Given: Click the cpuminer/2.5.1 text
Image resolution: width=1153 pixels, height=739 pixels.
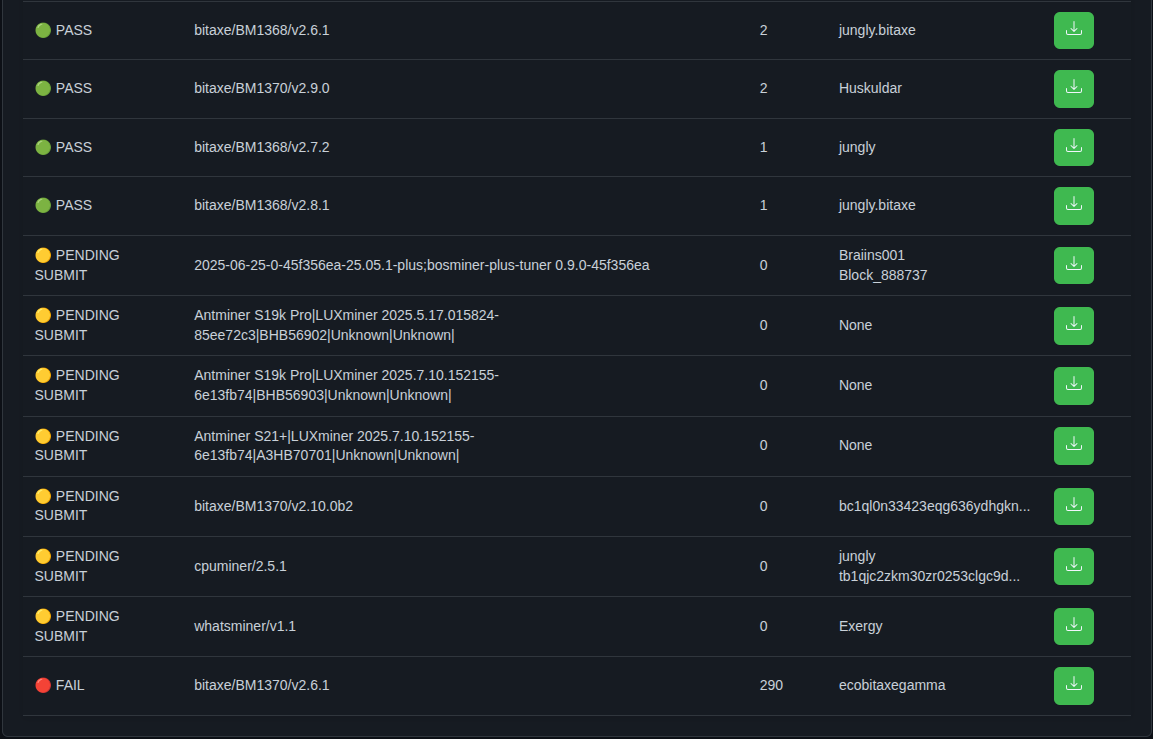Looking at the screenshot, I should 240,566.
